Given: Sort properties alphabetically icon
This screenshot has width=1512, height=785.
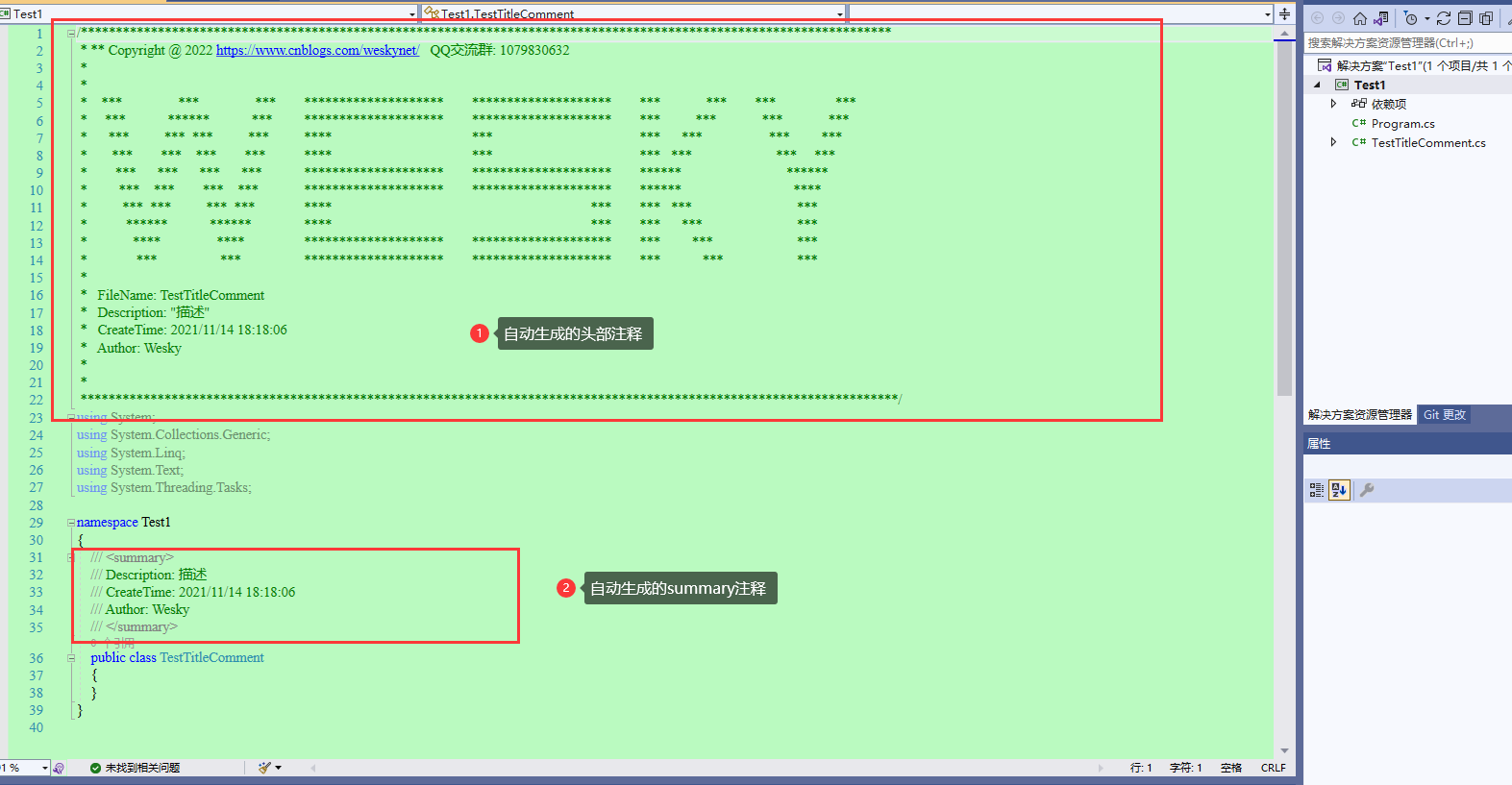Looking at the screenshot, I should pos(1340,490).
